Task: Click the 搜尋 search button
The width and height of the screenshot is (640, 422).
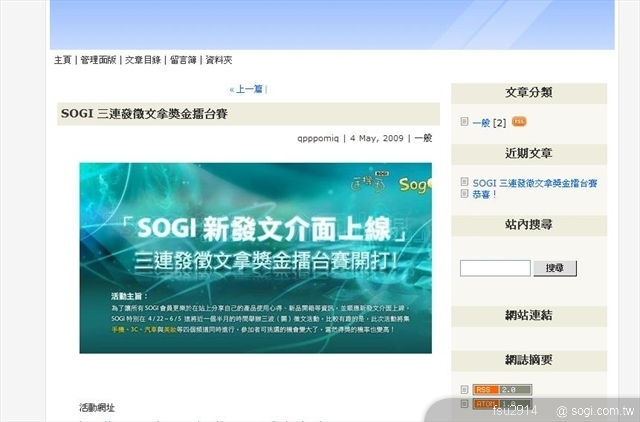Action: 555,268
